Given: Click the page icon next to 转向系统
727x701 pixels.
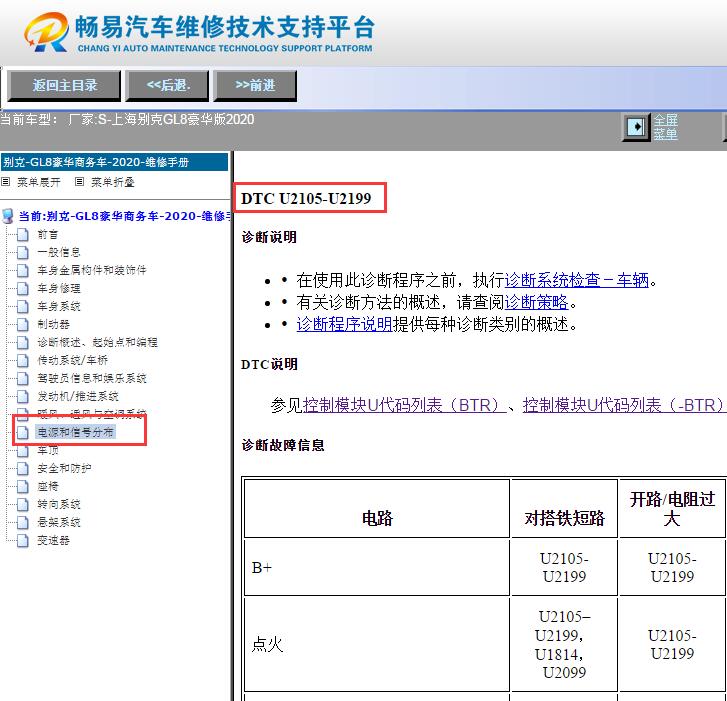Looking at the screenshot, I should pos(22,504).
